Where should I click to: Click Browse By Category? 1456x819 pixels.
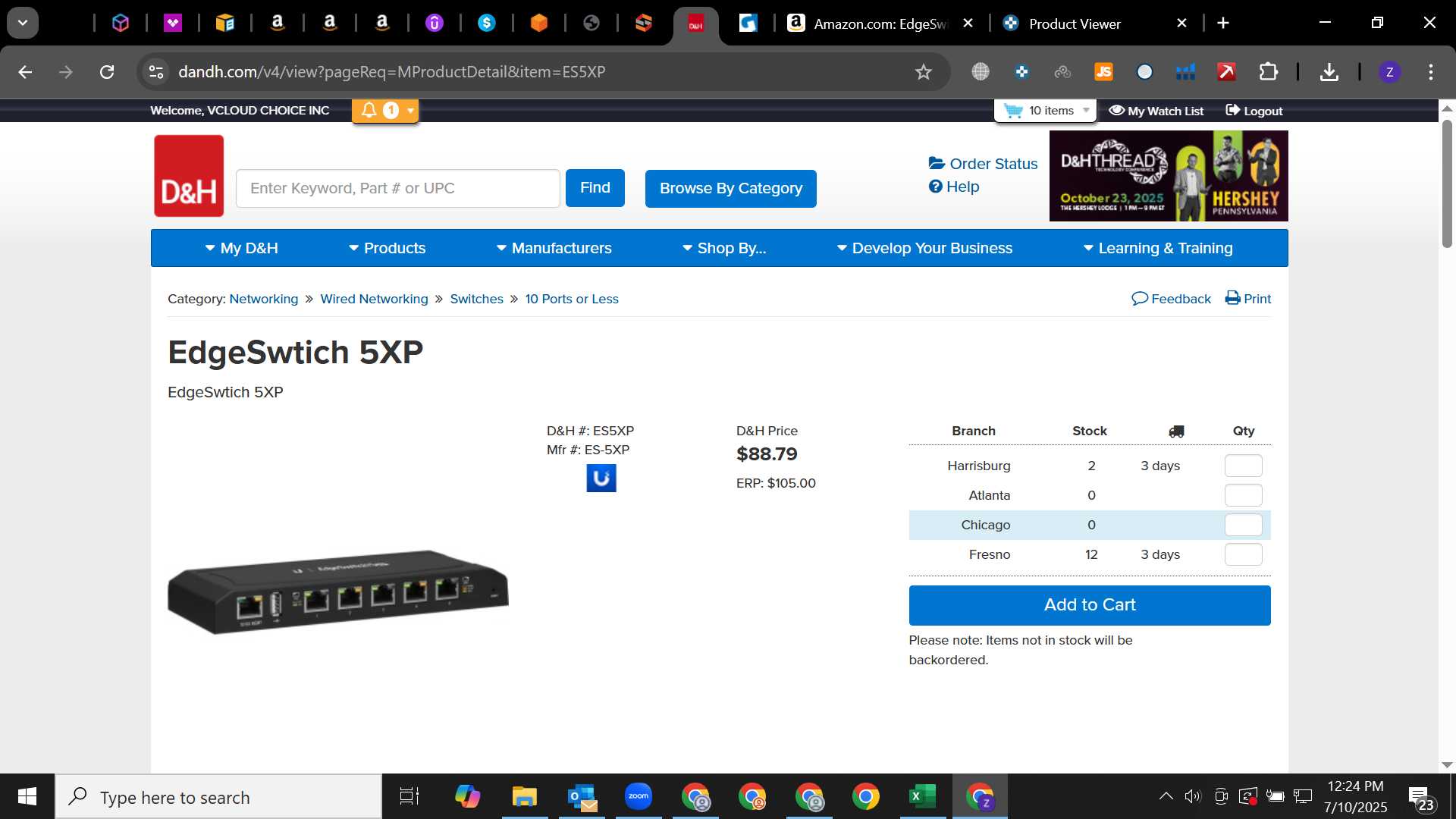(x=731, y=189)
